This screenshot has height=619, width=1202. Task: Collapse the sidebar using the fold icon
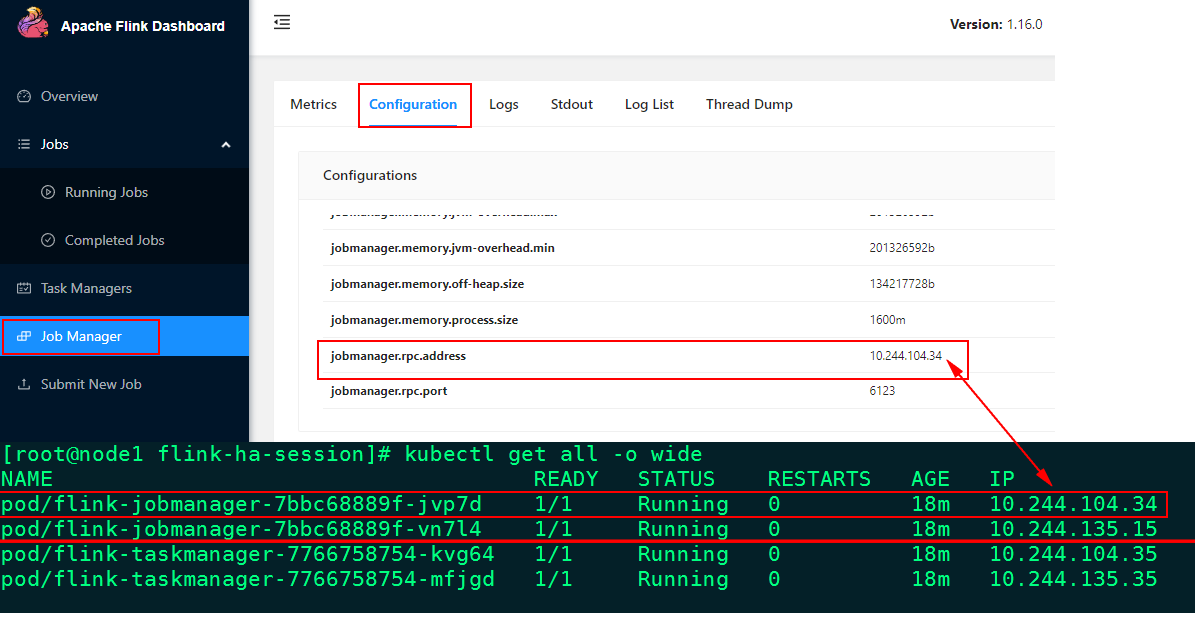[x=282, y=22]
